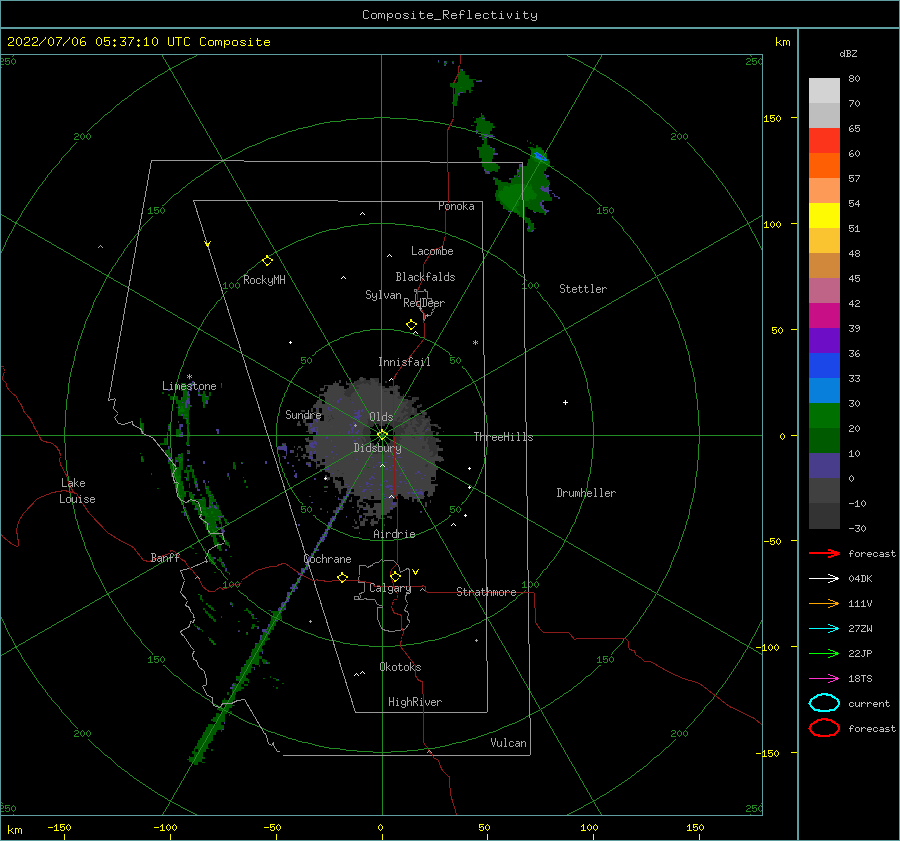Click the Blackfalds label

tap(425, 277)
